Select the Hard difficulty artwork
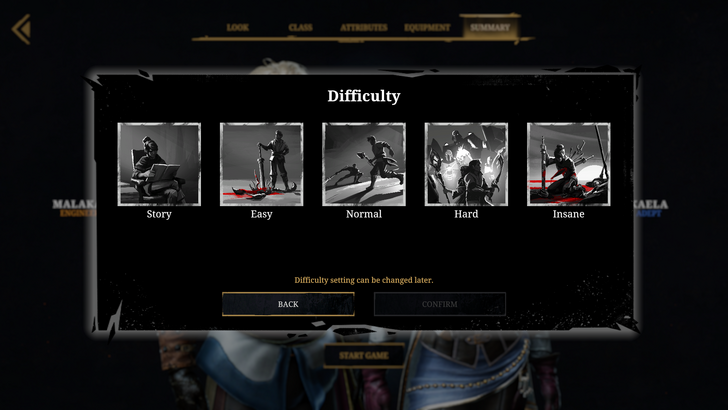Viewport: 728px width, 410px height. click(466, 164)
